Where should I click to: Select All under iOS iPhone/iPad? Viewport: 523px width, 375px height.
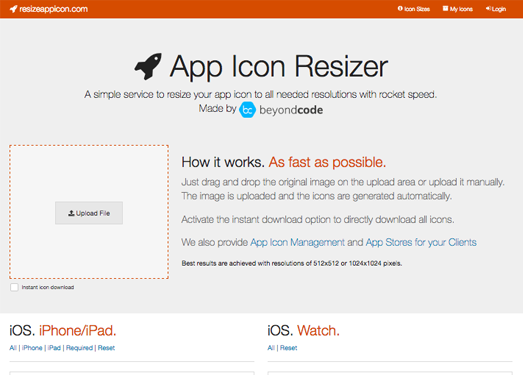(13, 348)
